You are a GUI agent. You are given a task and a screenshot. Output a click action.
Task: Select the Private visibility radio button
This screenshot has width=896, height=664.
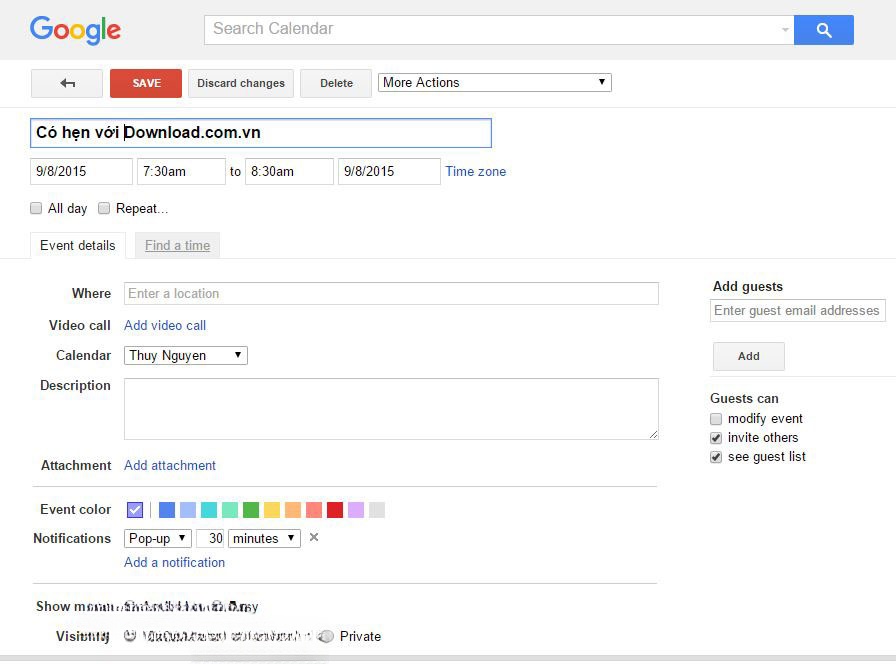tap(326, 636)
